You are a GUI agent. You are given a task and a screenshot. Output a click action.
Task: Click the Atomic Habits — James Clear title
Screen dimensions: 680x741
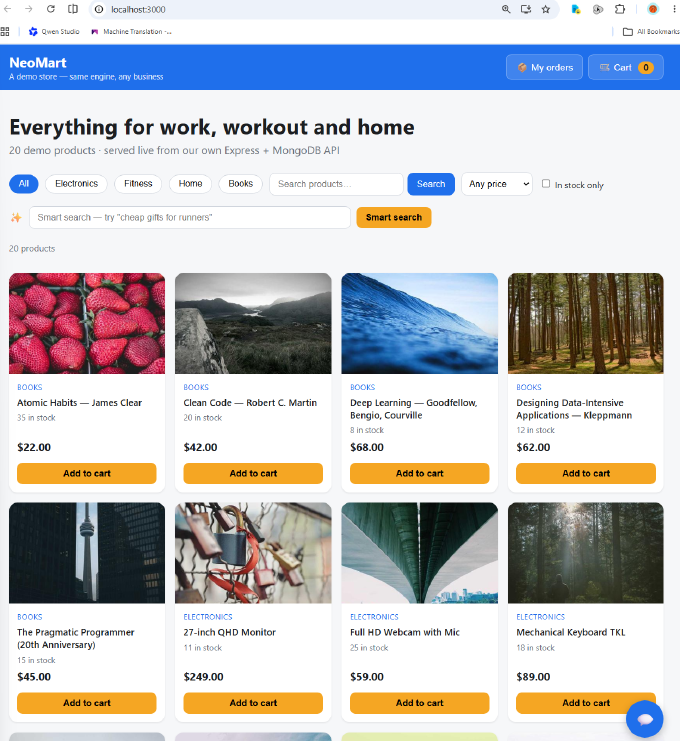(x=79, y=403)
